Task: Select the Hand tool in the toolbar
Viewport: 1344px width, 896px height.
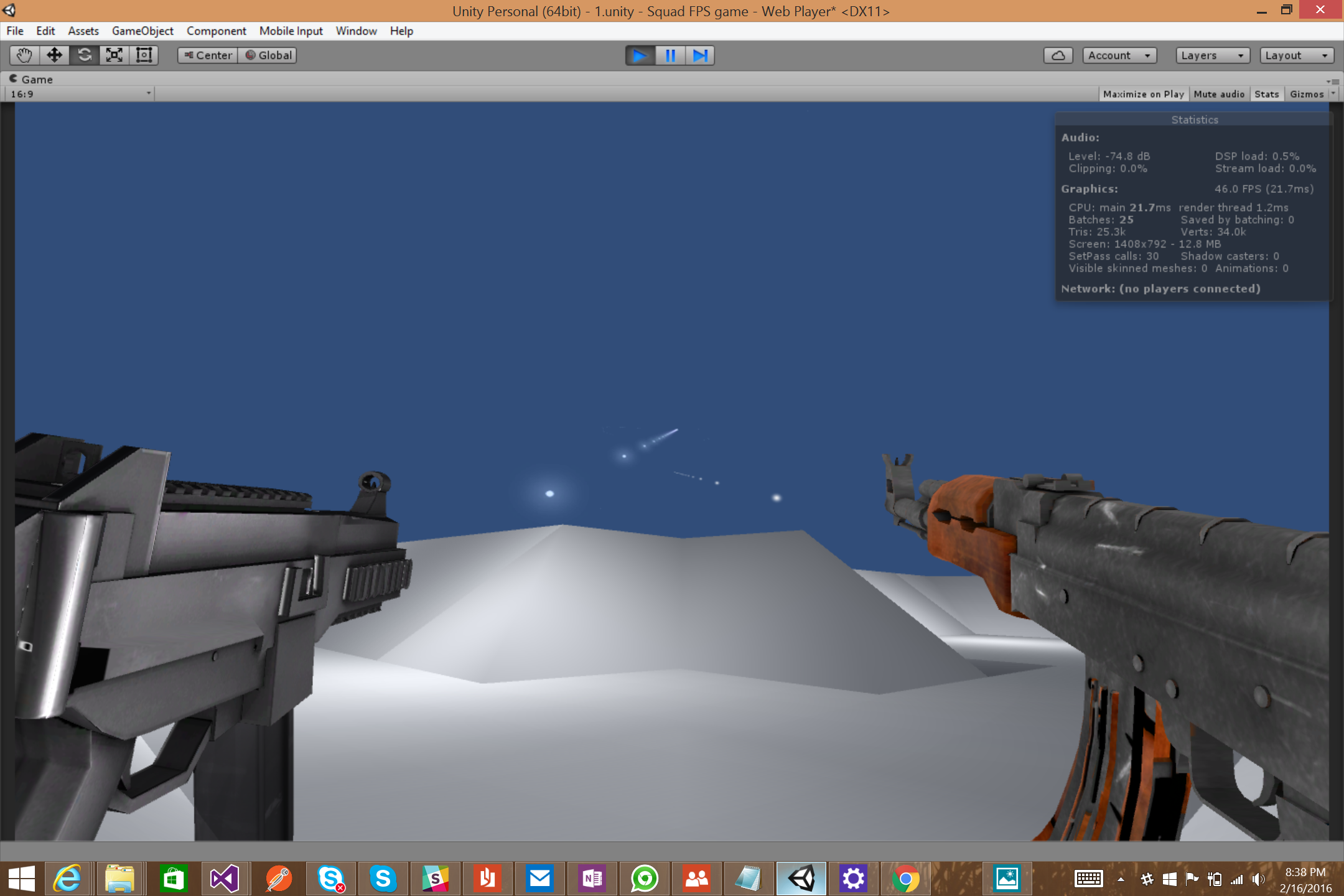Action: (x=24, y=55)
